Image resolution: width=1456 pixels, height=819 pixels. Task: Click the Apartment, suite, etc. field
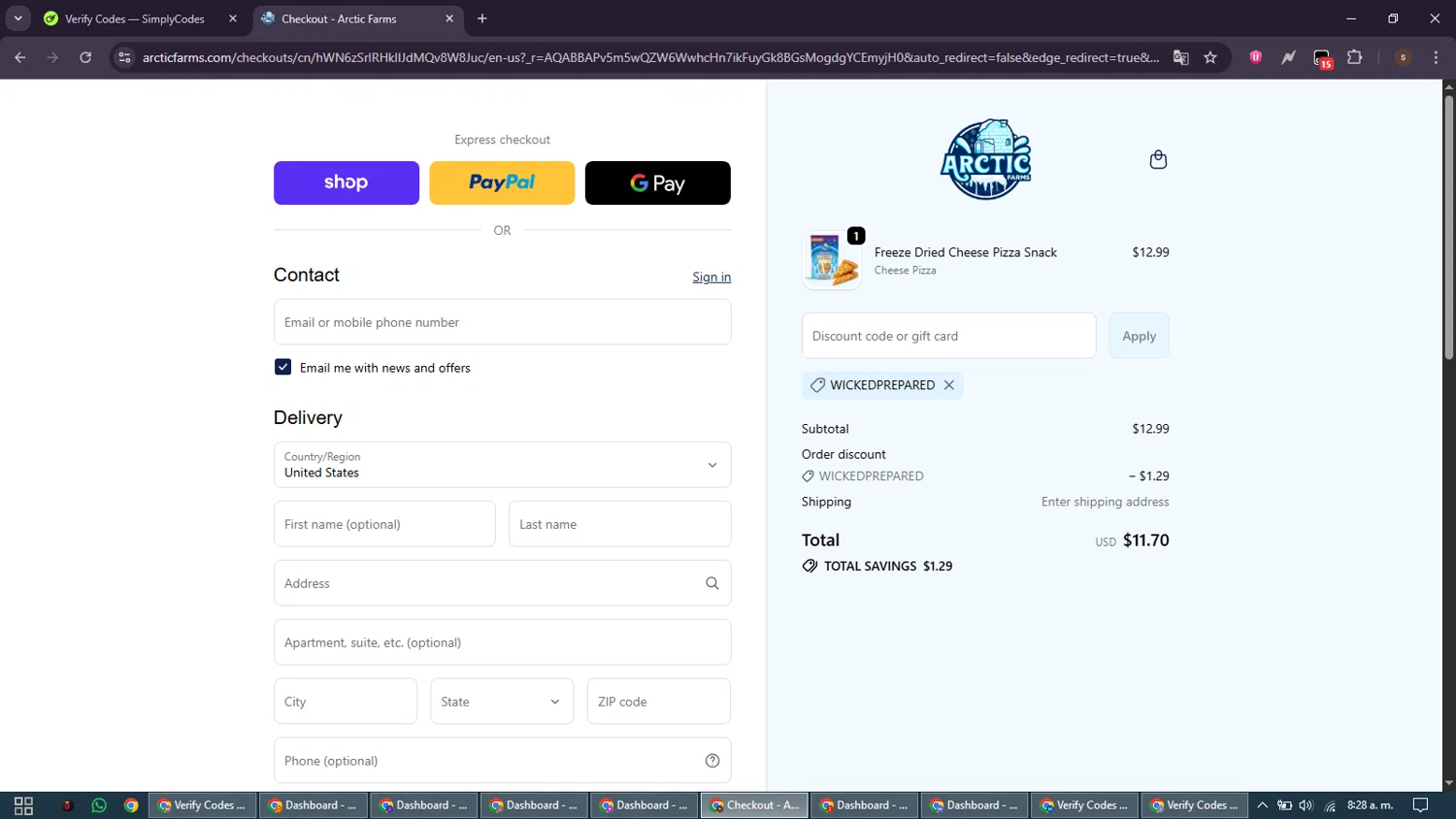[x=502, y=642]
